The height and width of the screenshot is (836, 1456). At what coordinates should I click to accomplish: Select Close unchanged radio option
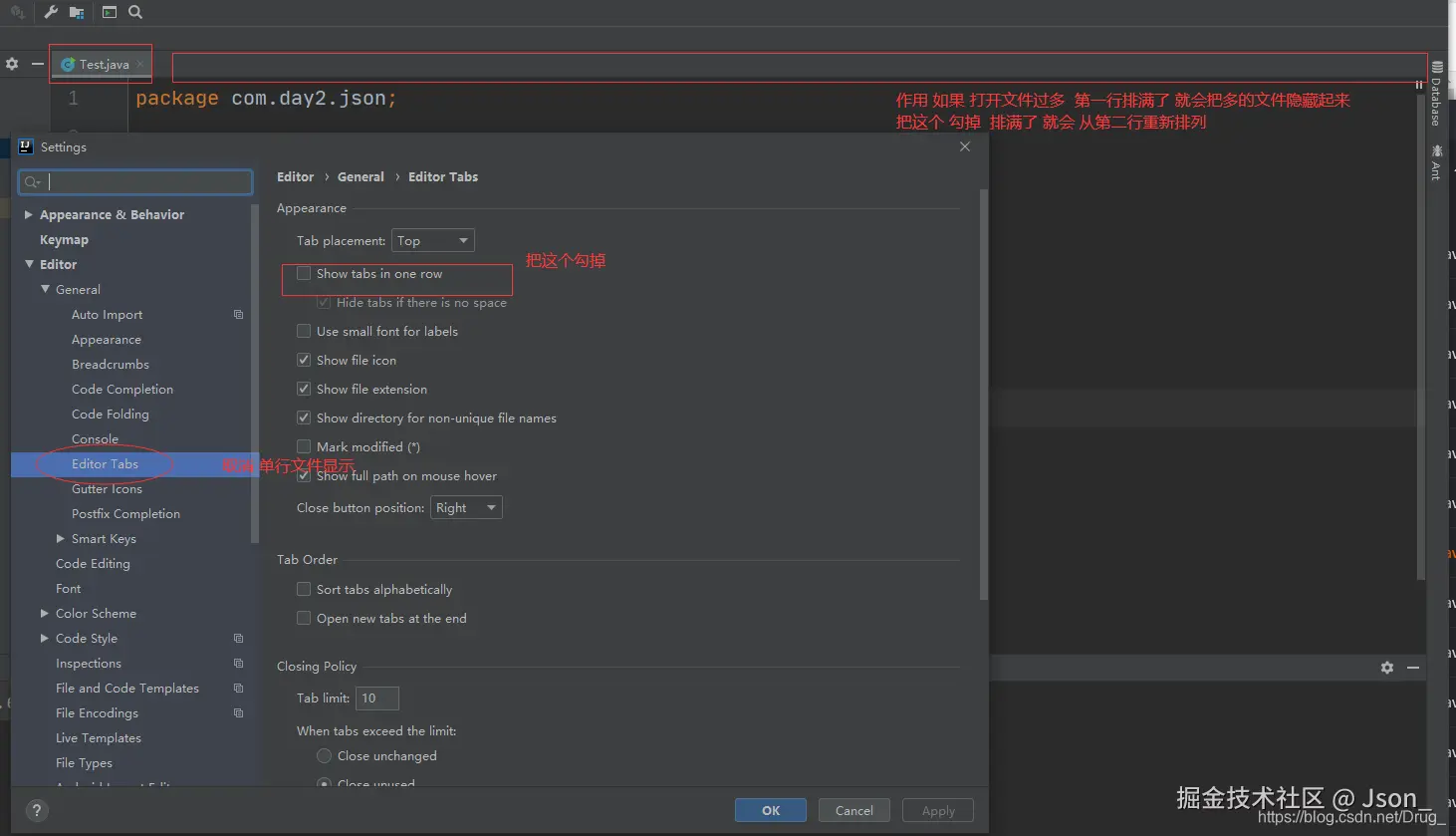(x=324, y=756)
